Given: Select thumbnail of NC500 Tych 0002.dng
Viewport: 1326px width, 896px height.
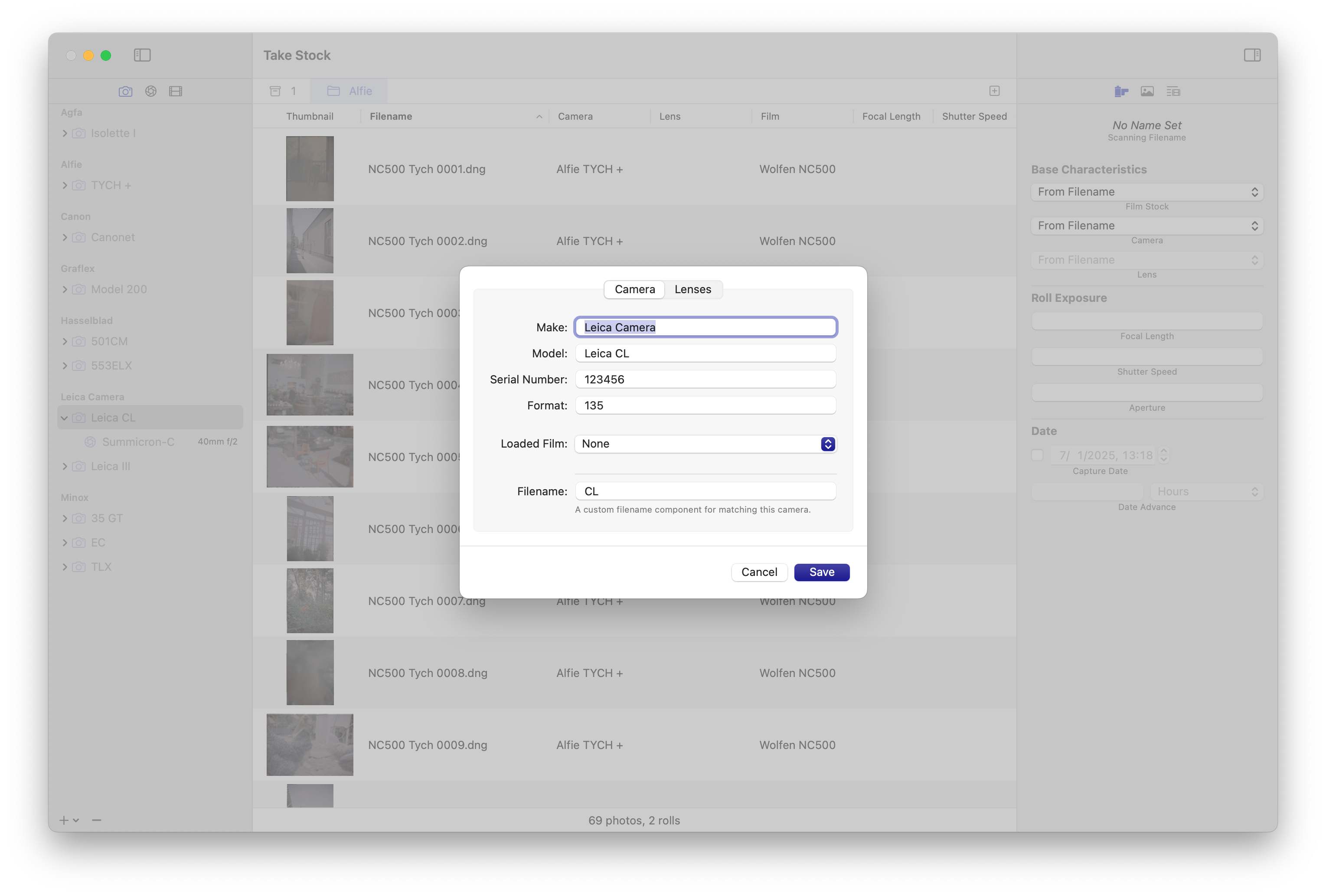Looking at the screenshot, I should [310, 241].
